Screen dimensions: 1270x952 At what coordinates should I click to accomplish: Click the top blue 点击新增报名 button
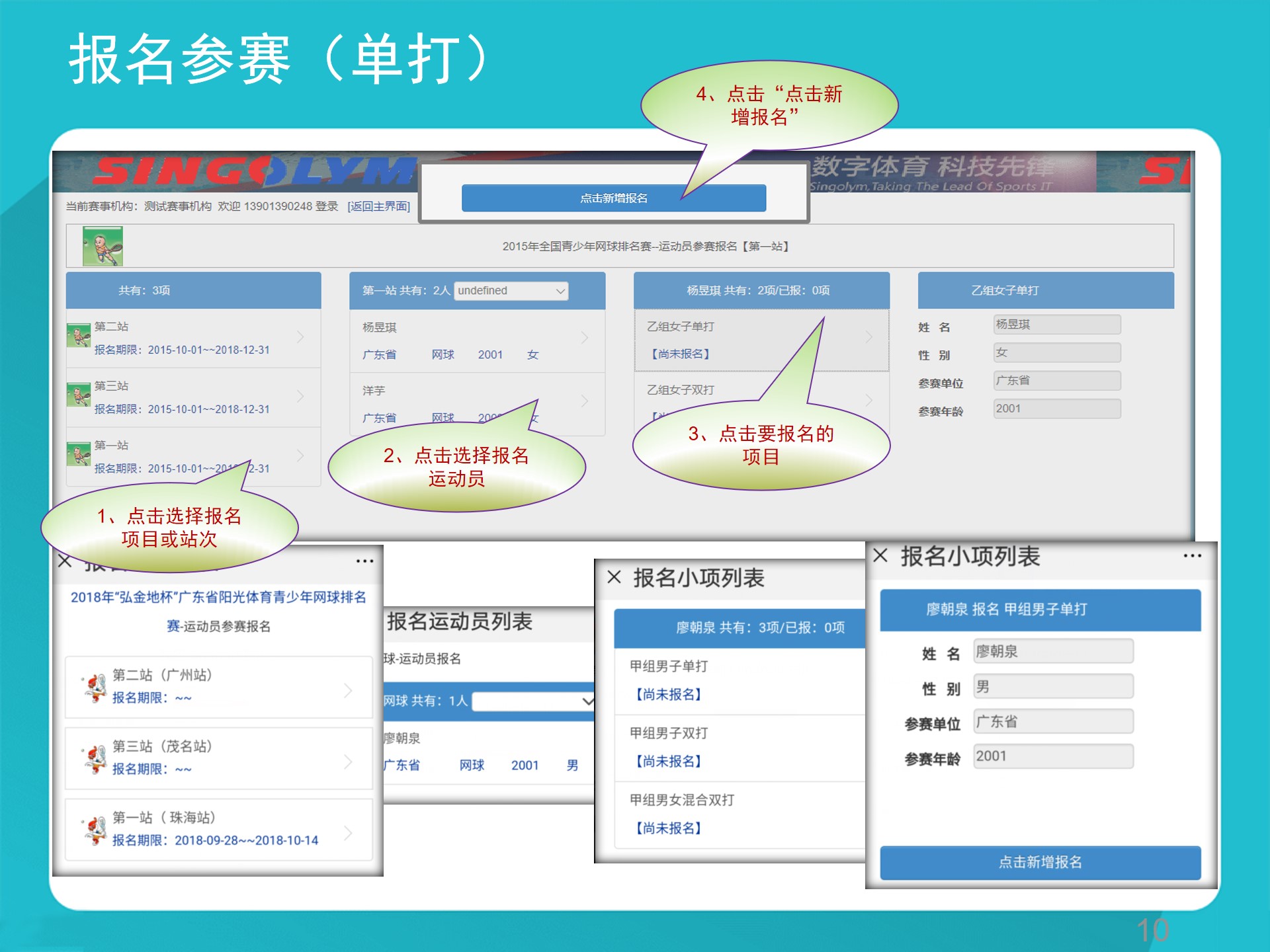coord(613,198)
